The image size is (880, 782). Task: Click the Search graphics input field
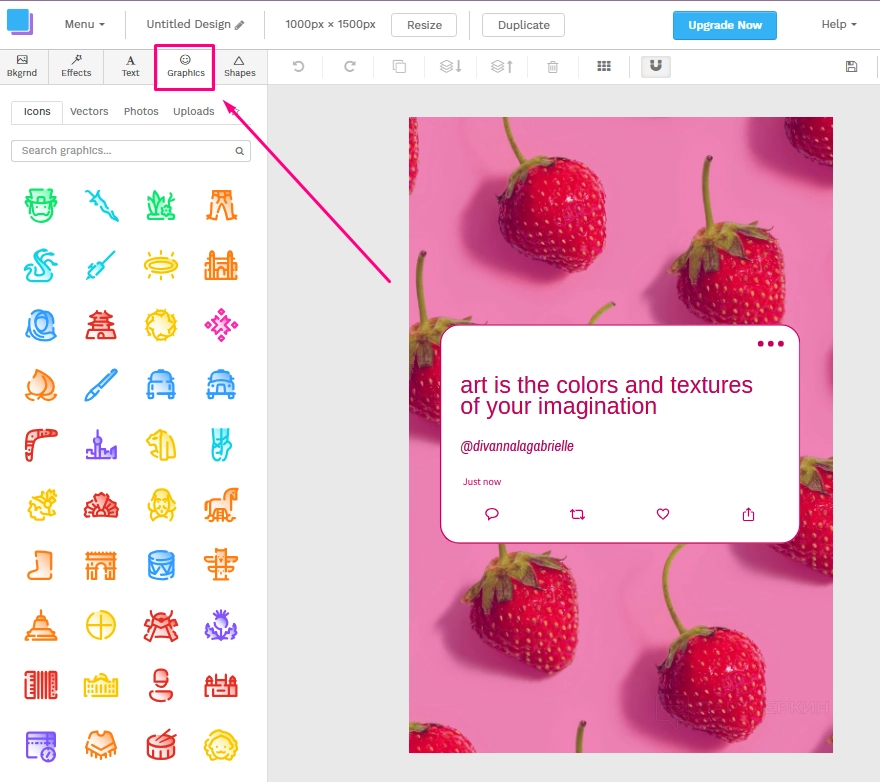click(125, 151)
